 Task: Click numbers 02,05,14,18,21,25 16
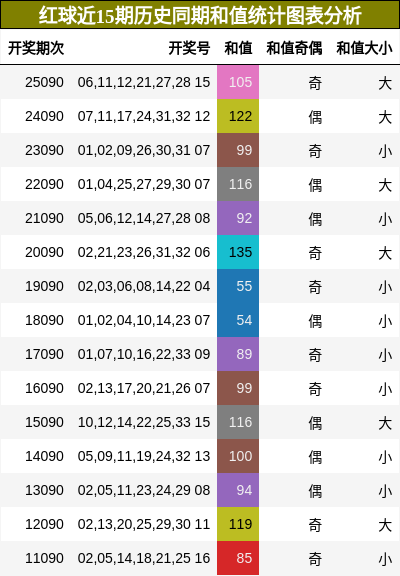pos(144,558)
